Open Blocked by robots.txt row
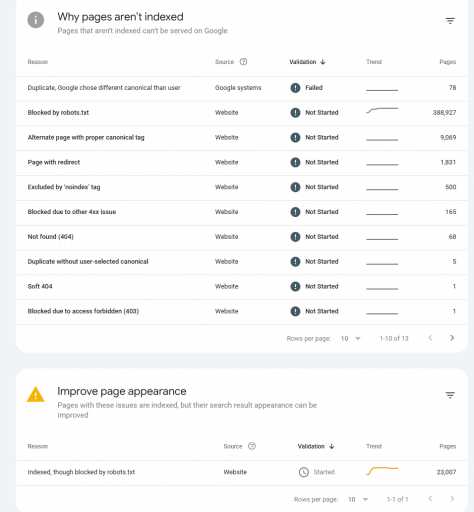Viewport: 474px width, 512px height. (242, 113)
